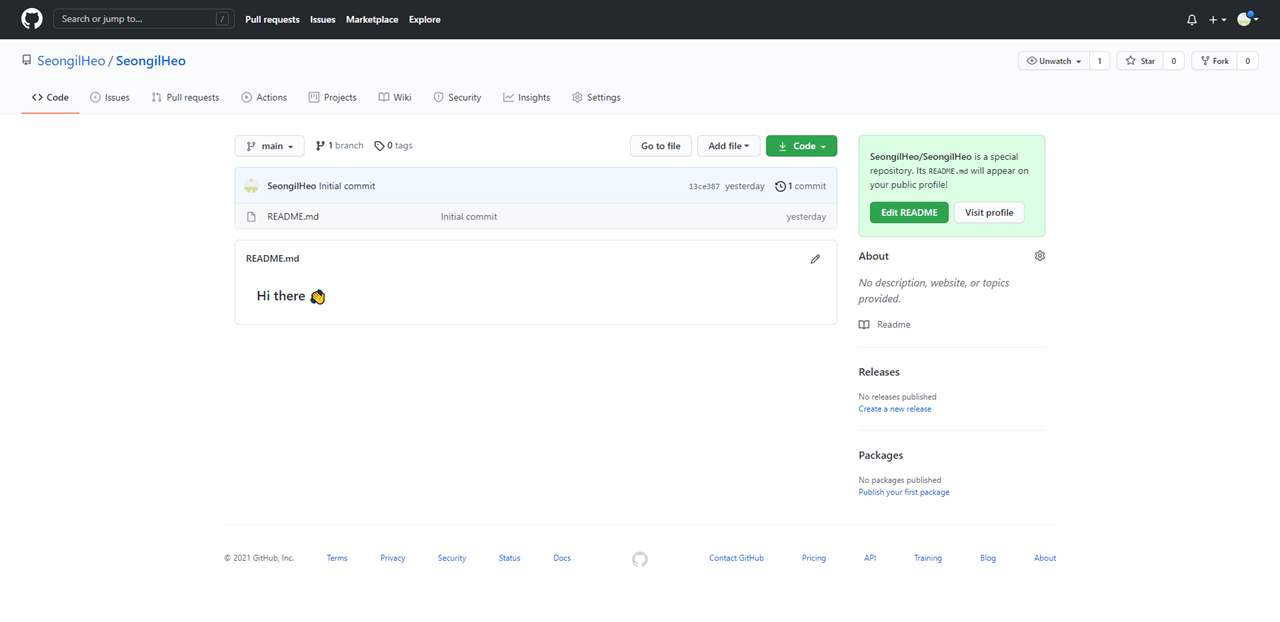Open Docs footer link
The height and width of the screenshot is (622, 1280).
[x=562, y=558]
